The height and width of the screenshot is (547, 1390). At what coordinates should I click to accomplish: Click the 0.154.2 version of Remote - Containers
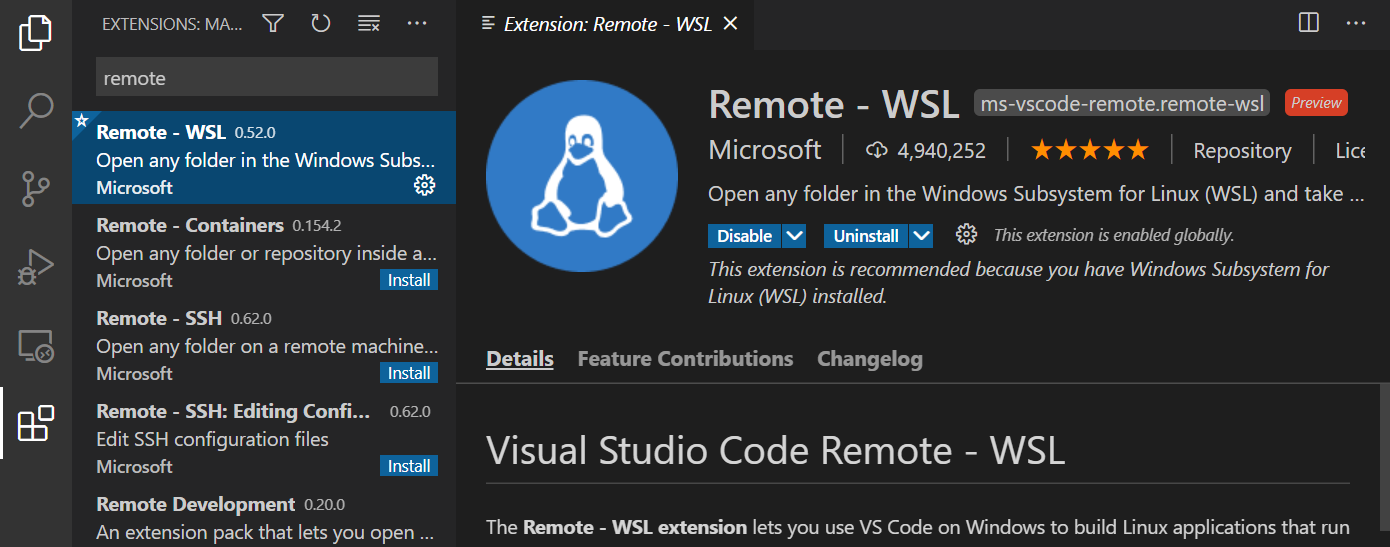319,225
